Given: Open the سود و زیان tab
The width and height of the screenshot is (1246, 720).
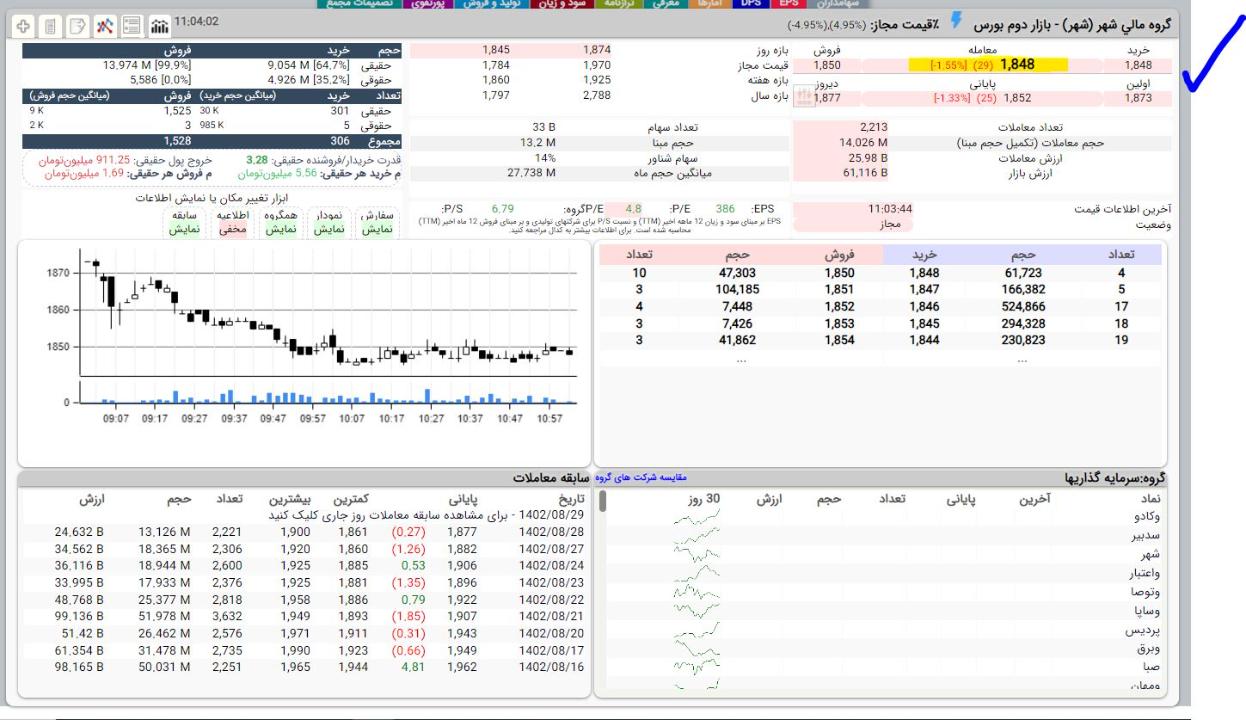Looking at the screenshot, I should (x=563, y=4).
